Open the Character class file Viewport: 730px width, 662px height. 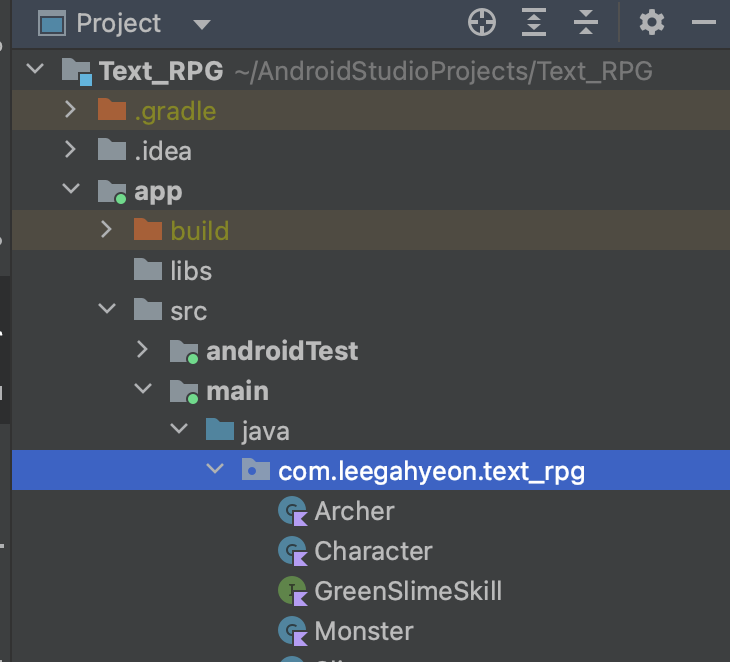(x=373, y=551)
